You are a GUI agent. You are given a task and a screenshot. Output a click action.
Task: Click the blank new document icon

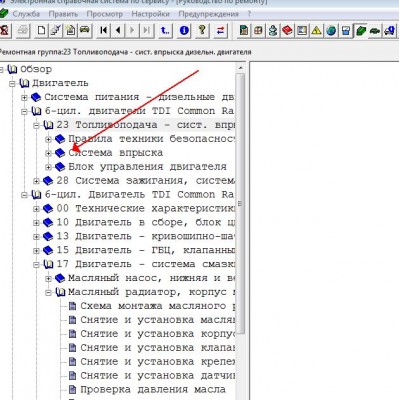[x=41, y=31]
